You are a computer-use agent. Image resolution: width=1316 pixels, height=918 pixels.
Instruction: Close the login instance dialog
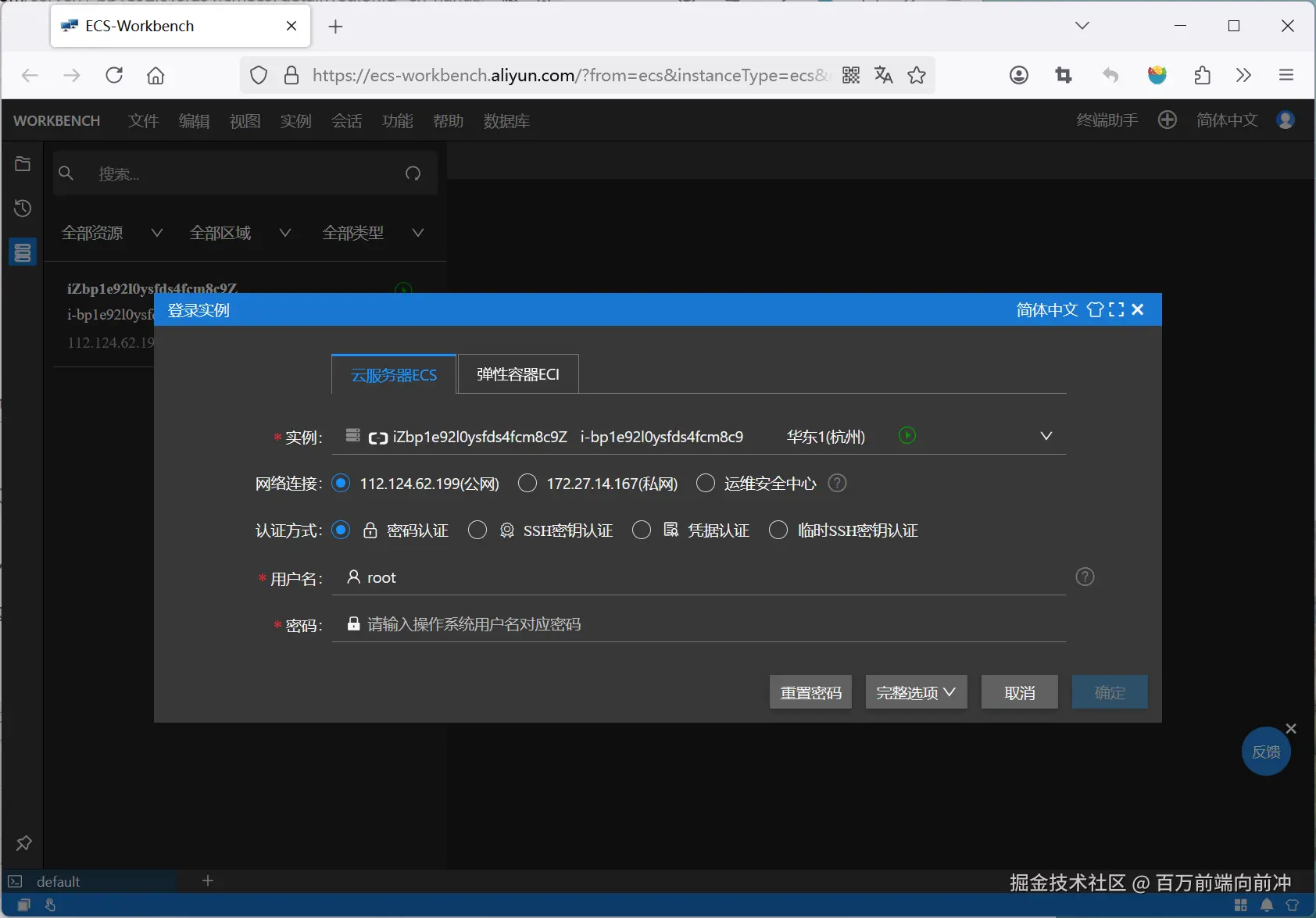(x=1138, y=309)
